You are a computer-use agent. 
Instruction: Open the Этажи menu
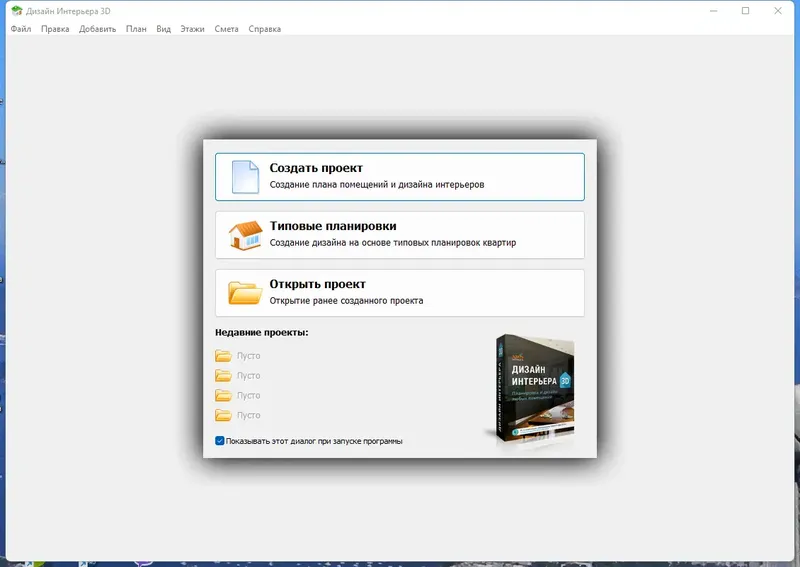[x=192, y=29]
